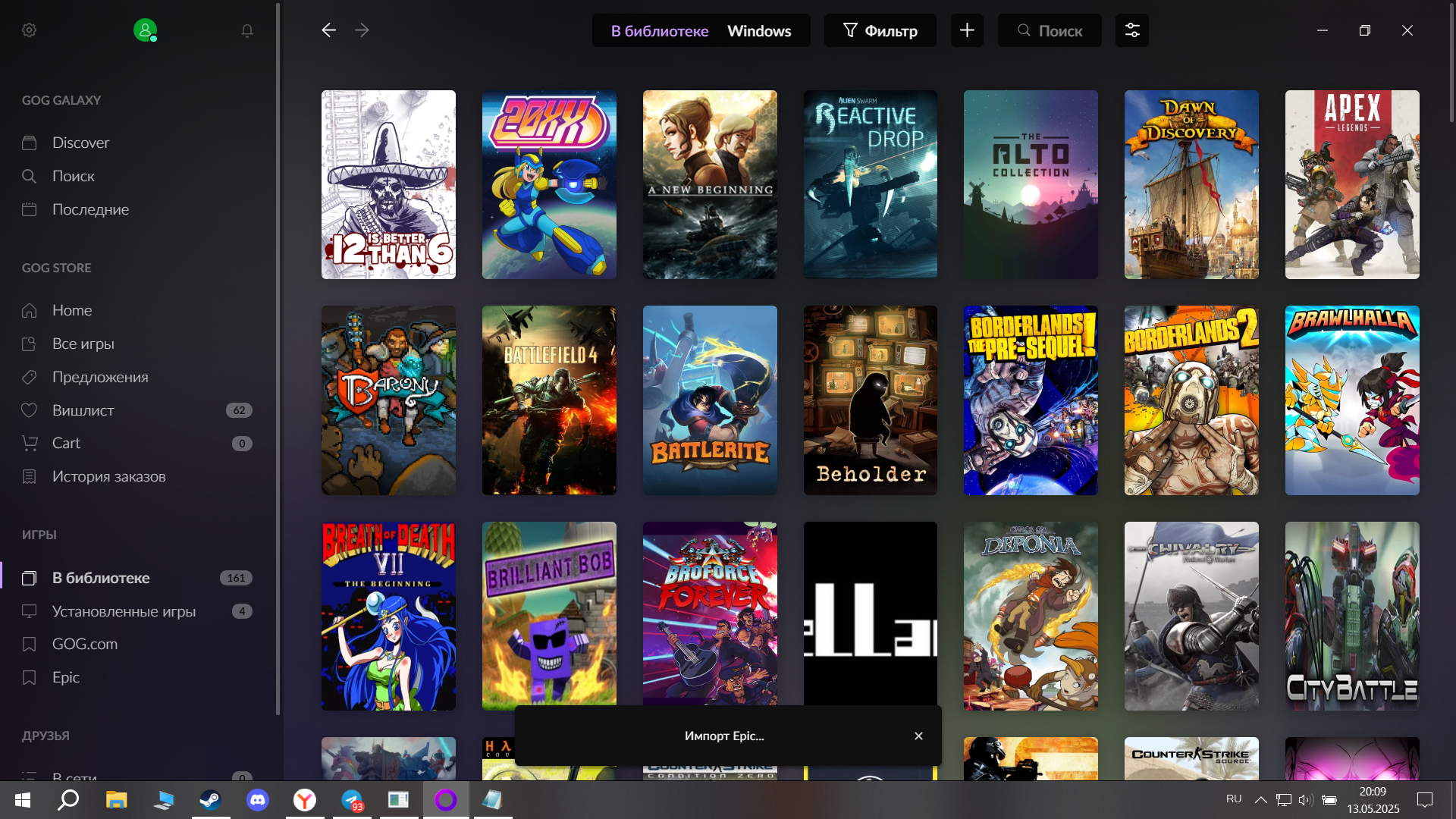Open the Фильтр filter button
Screen dimensions: 1456x819
880,30
